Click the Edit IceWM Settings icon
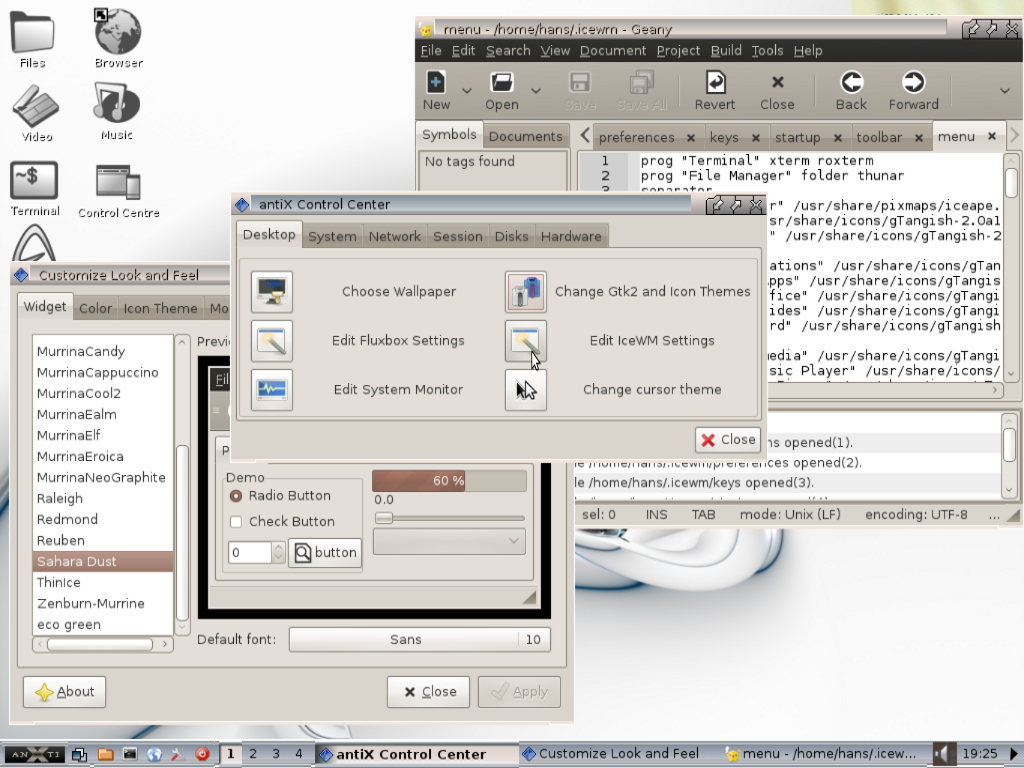The image size is (1024, 768). 526,340
